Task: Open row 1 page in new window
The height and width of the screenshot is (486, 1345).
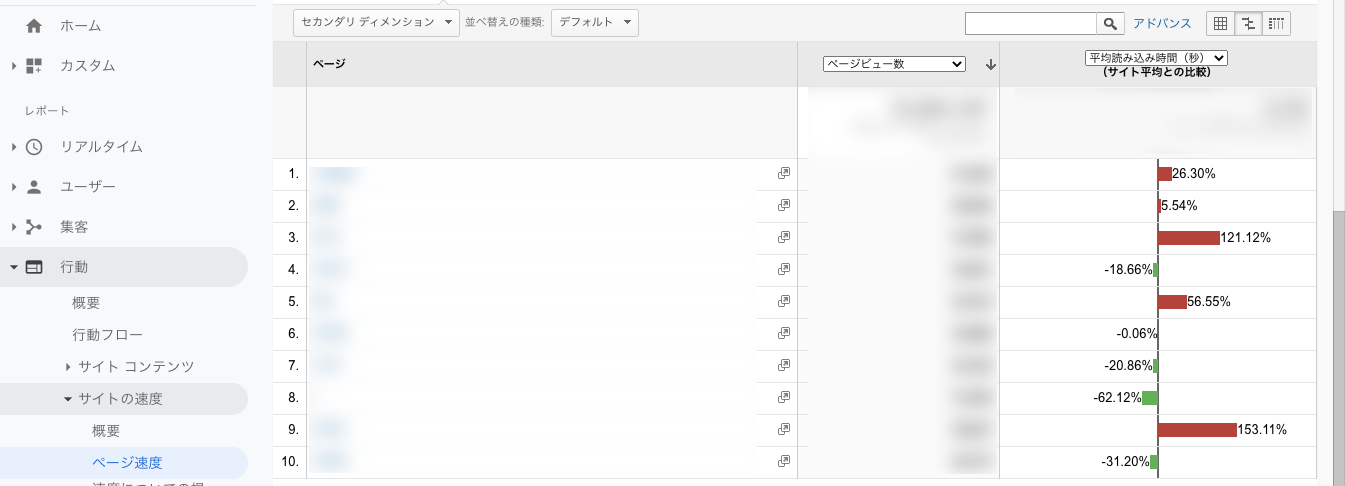Action: point(784,174)
